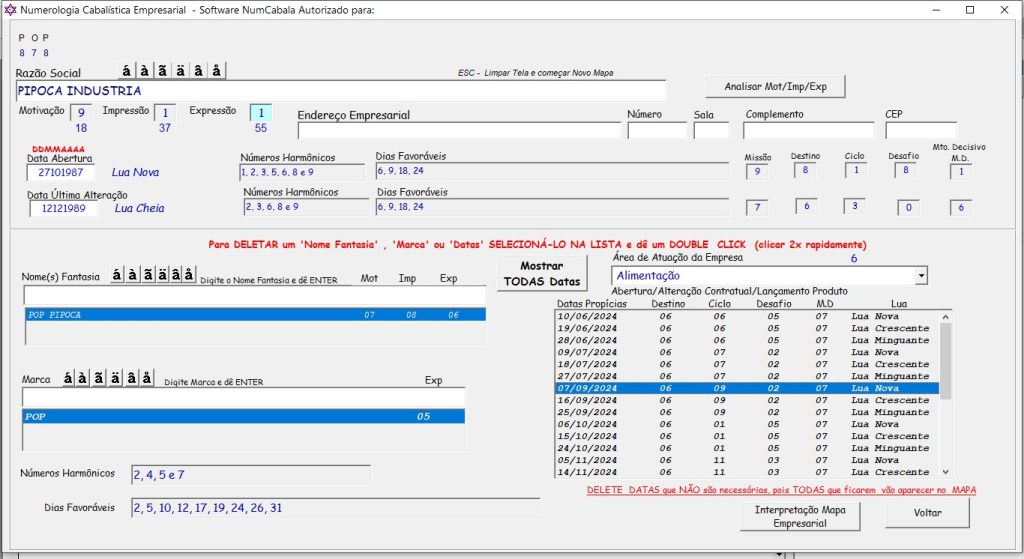
Task: Click the NumCabala app icon in title bar
Action: point(11,9)
